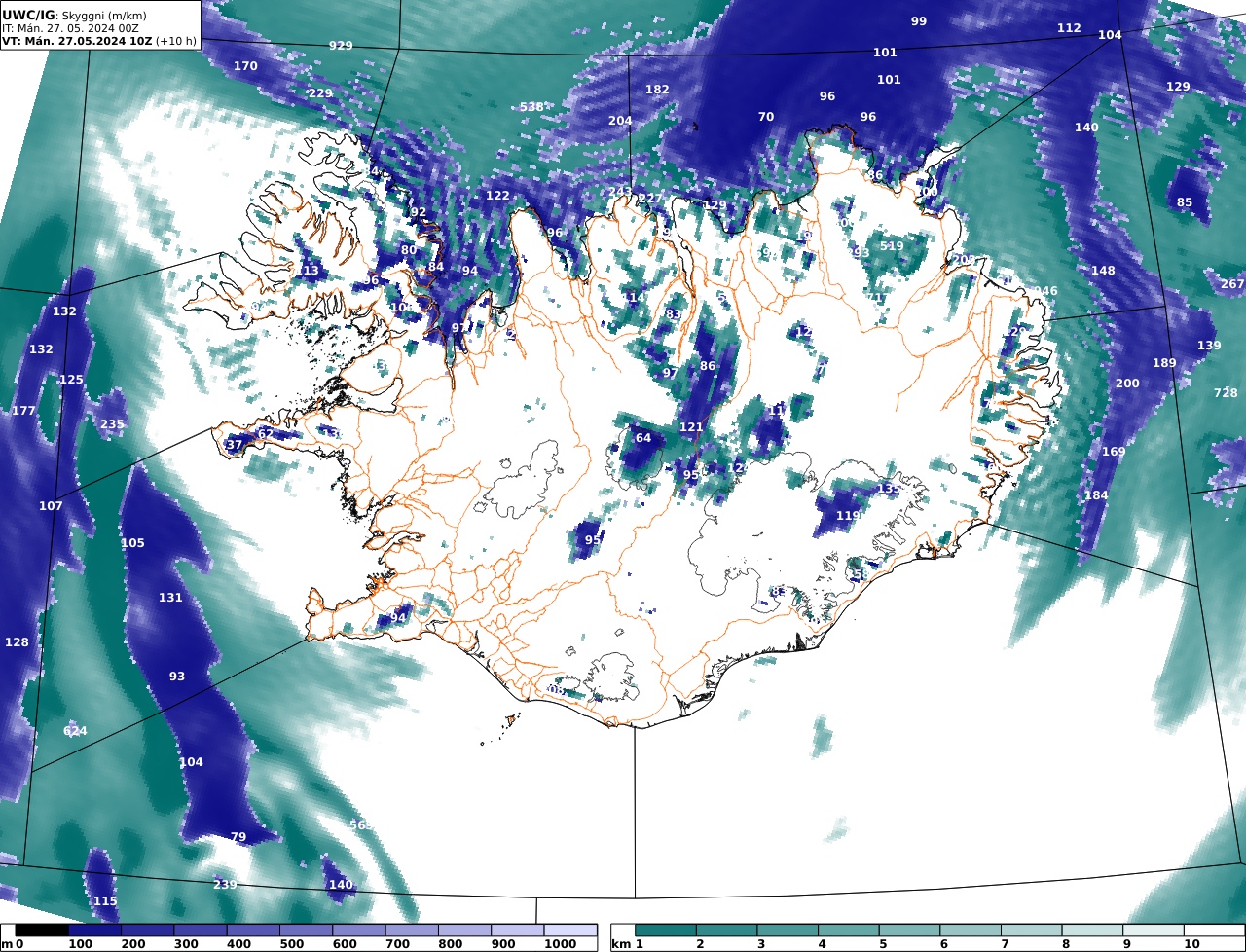Click the visibility value 105
Screen dimensions: 1246x952
[x=132, y=543]
